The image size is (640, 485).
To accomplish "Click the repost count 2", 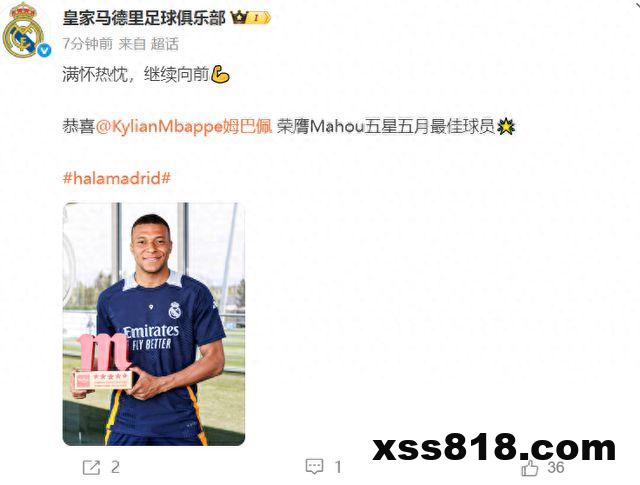I will tap(116, 467).
